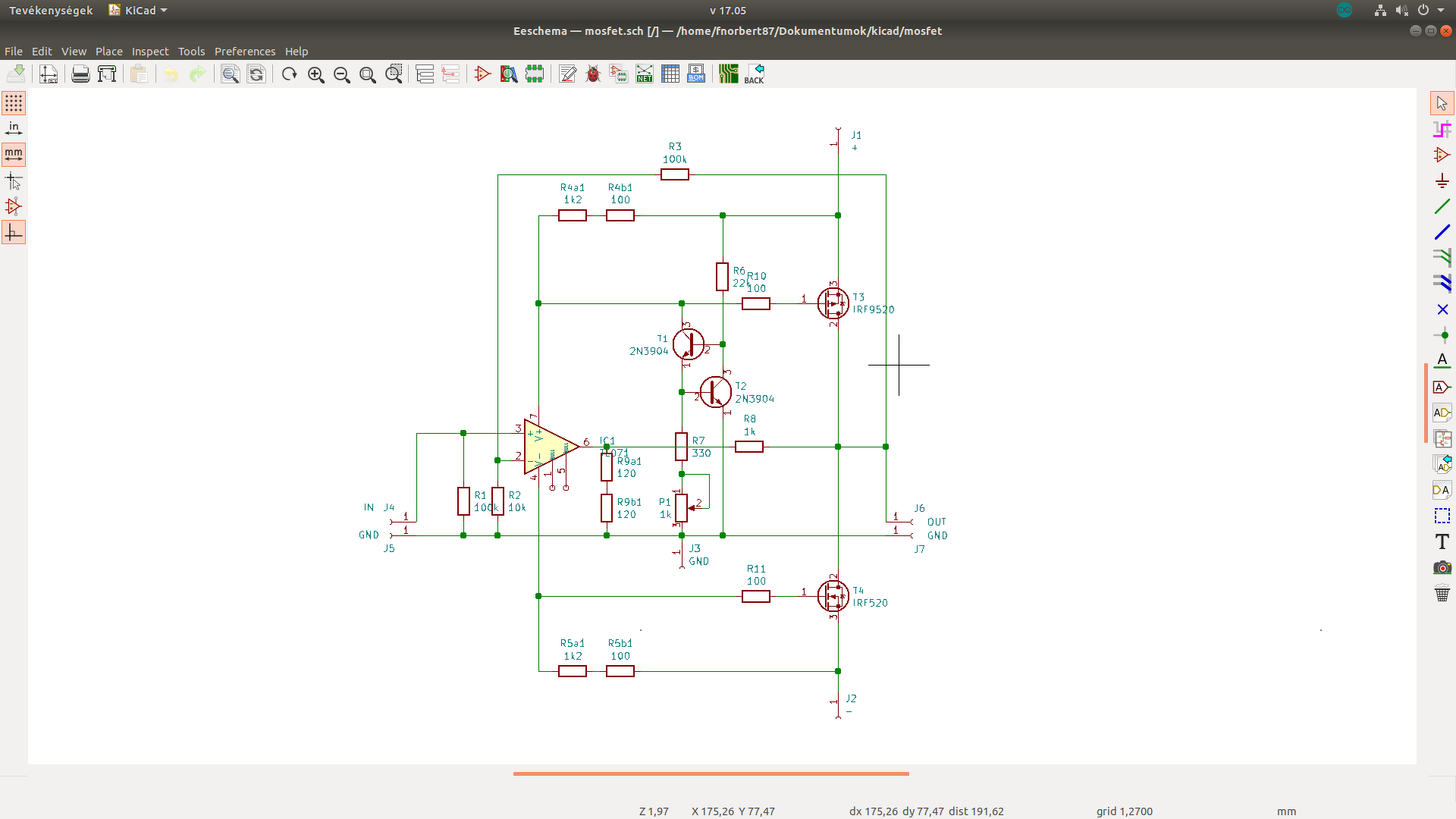This screenshot has width=1456, height=819.
Task: Run electrical rules check ladybug icon
Action: [x=593, y=74]
